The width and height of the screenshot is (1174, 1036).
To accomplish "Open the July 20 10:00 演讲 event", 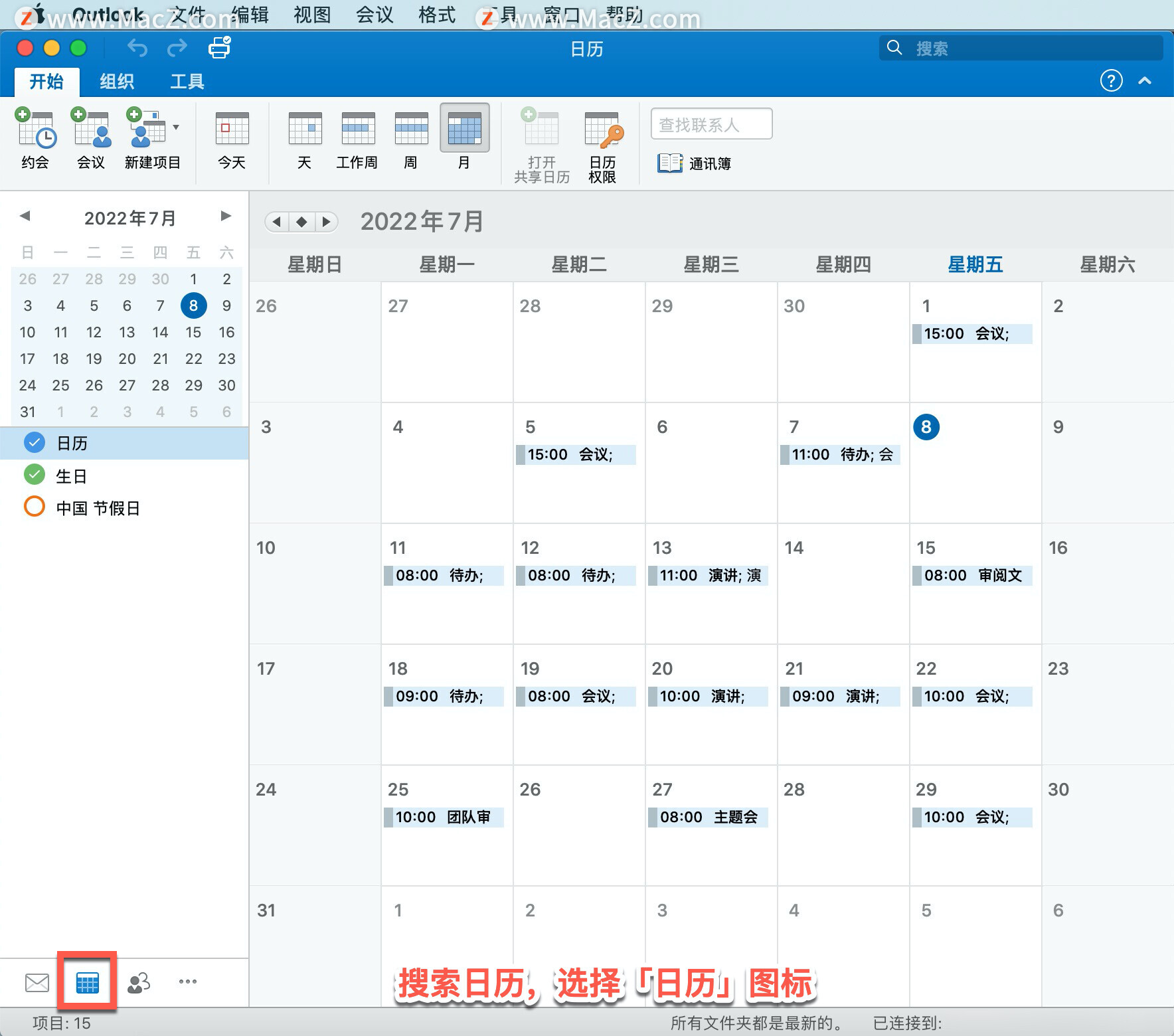I will tap(708, 696).
